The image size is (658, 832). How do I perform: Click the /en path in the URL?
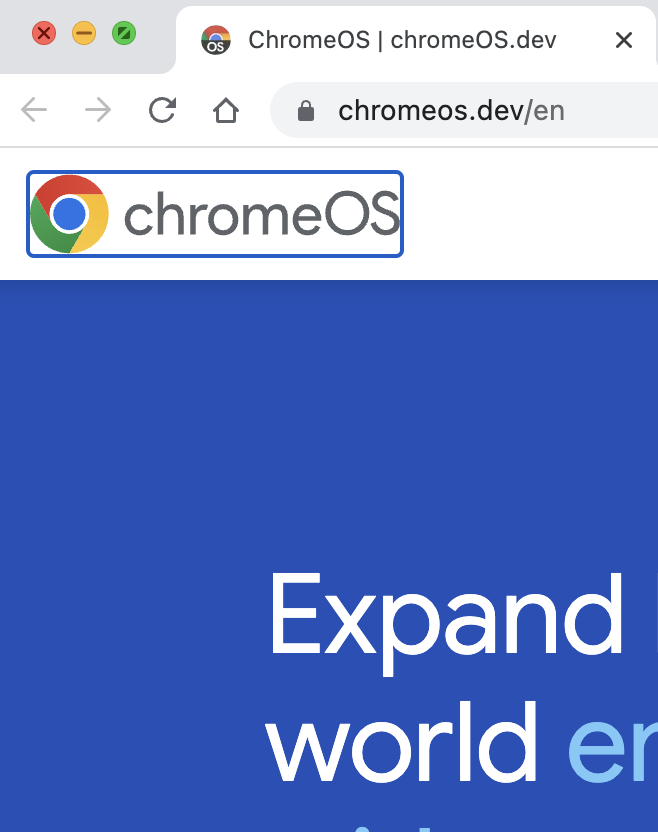[x=546, y=110]
